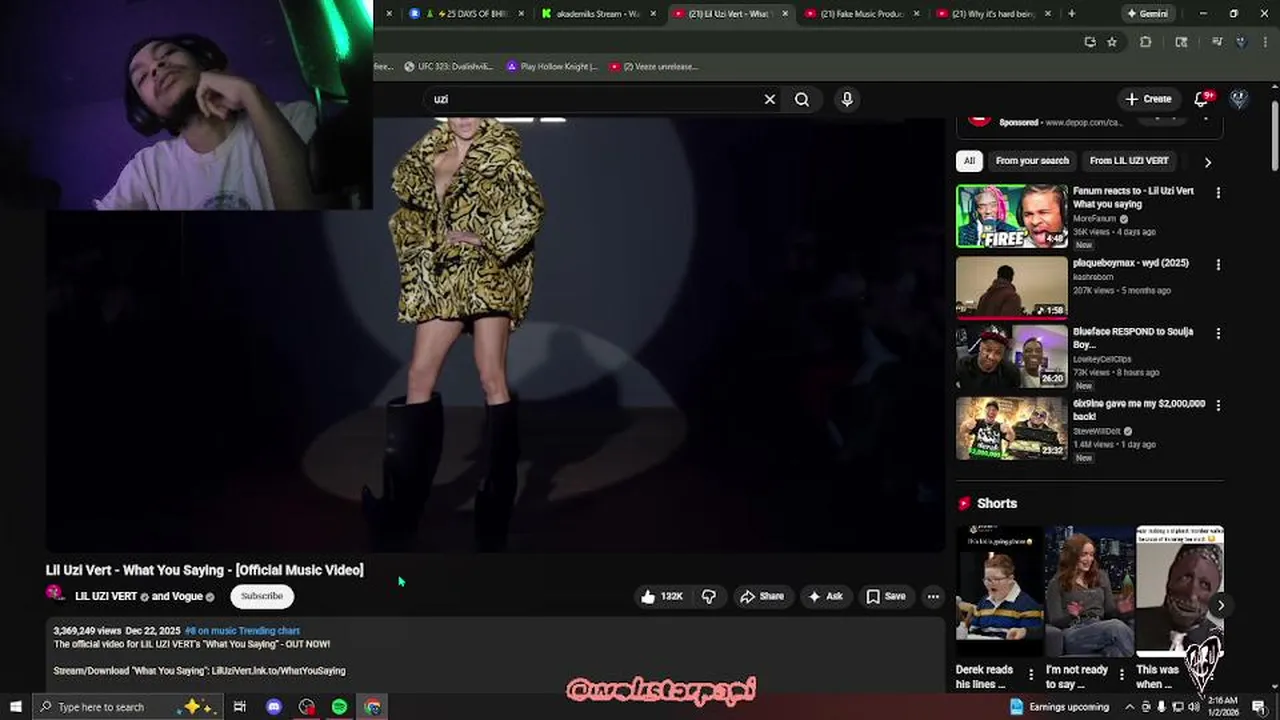Dislike the What You Saying video
1280x720 pixels.
709,596
